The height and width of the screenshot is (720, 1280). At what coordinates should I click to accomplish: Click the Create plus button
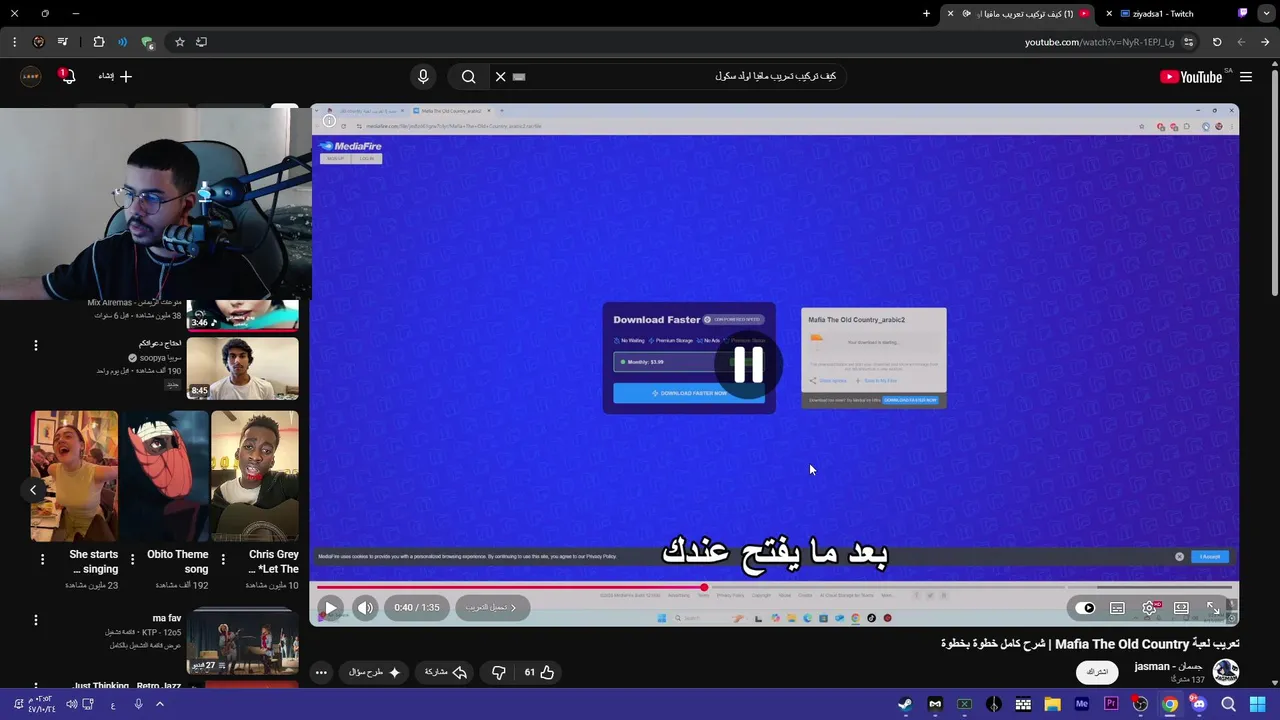click(x=115, y=76)
